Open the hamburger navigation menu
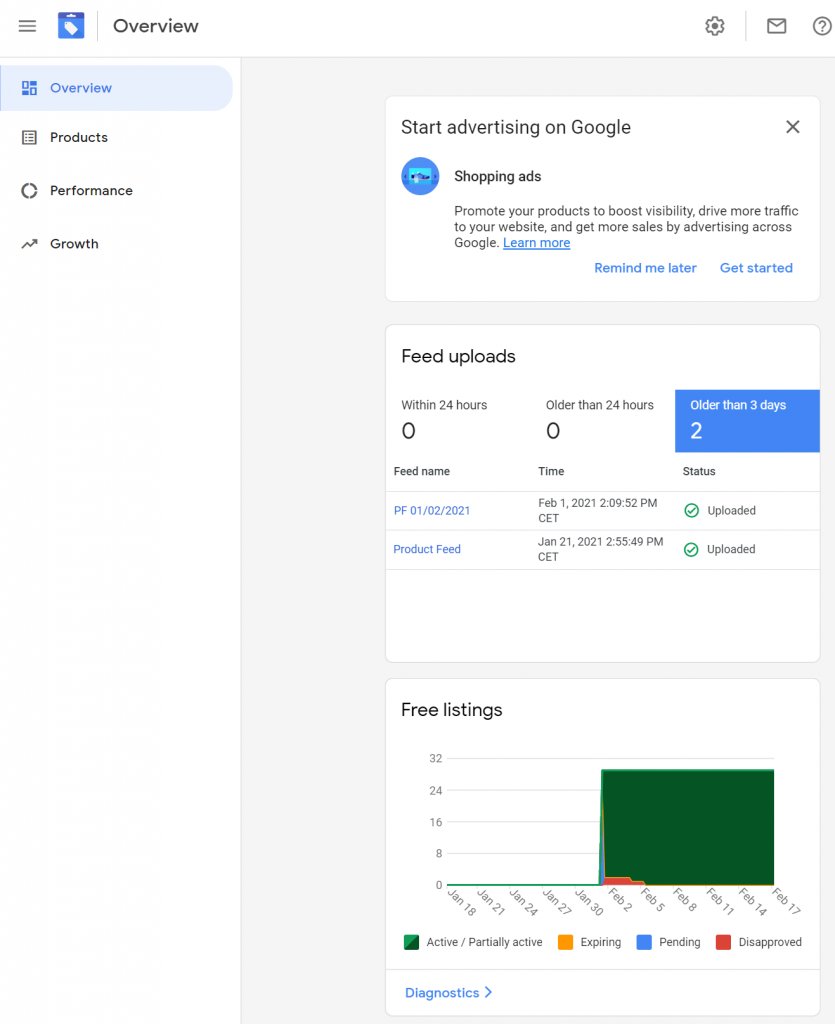Screen dimensions: 835x1024 tap(27, 26)
